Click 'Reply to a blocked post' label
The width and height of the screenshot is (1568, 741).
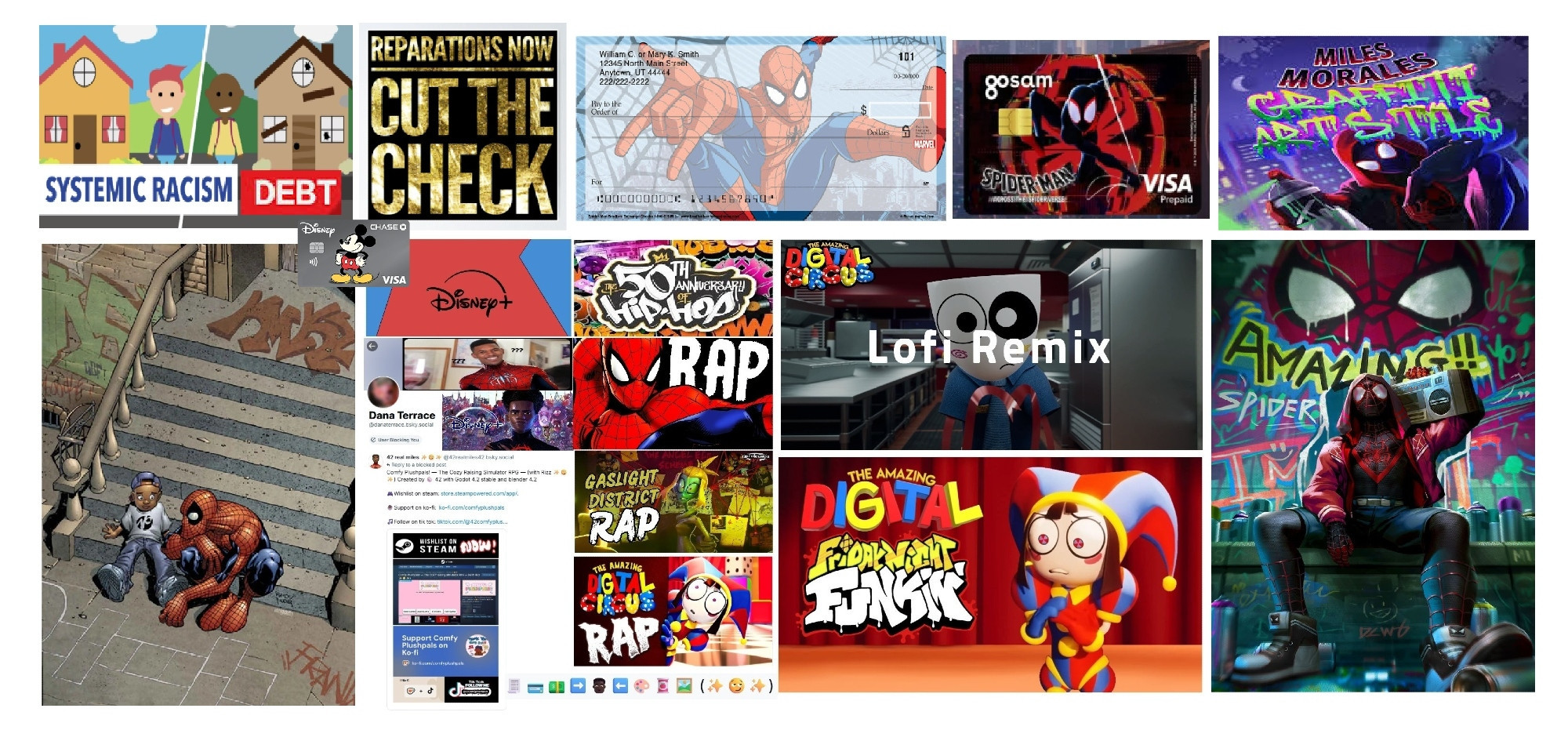(416, 465)
